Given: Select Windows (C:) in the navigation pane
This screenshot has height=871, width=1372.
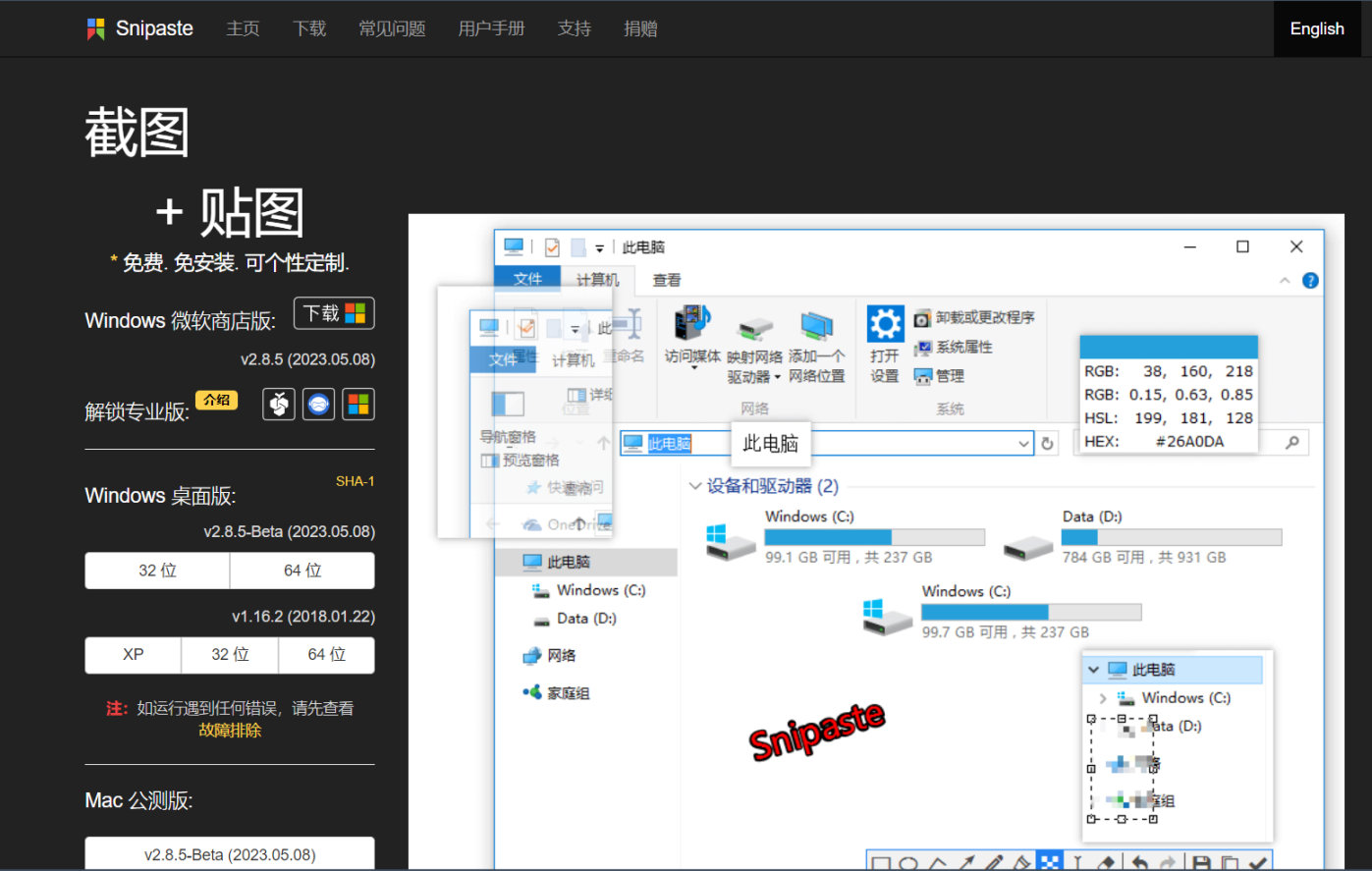Looking at the screenshot, I should point(589,590).
